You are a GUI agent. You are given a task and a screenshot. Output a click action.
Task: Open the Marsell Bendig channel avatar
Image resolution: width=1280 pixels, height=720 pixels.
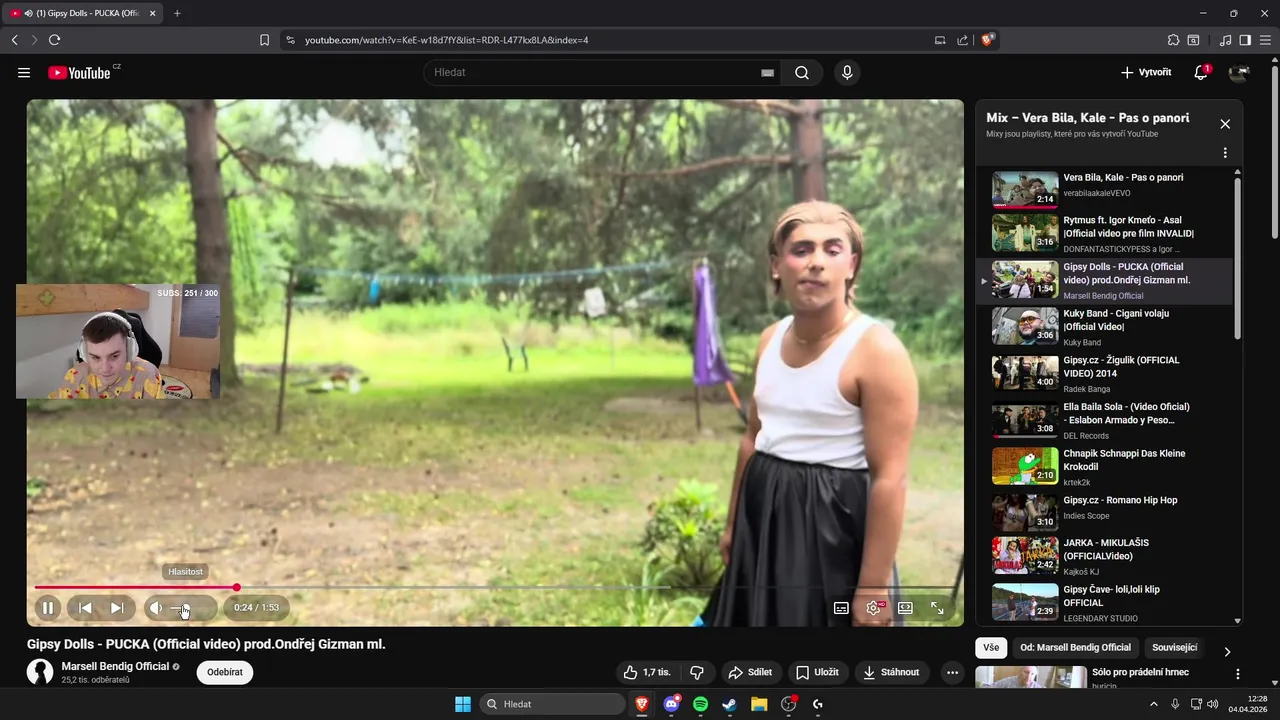click(x=40, y=672)
